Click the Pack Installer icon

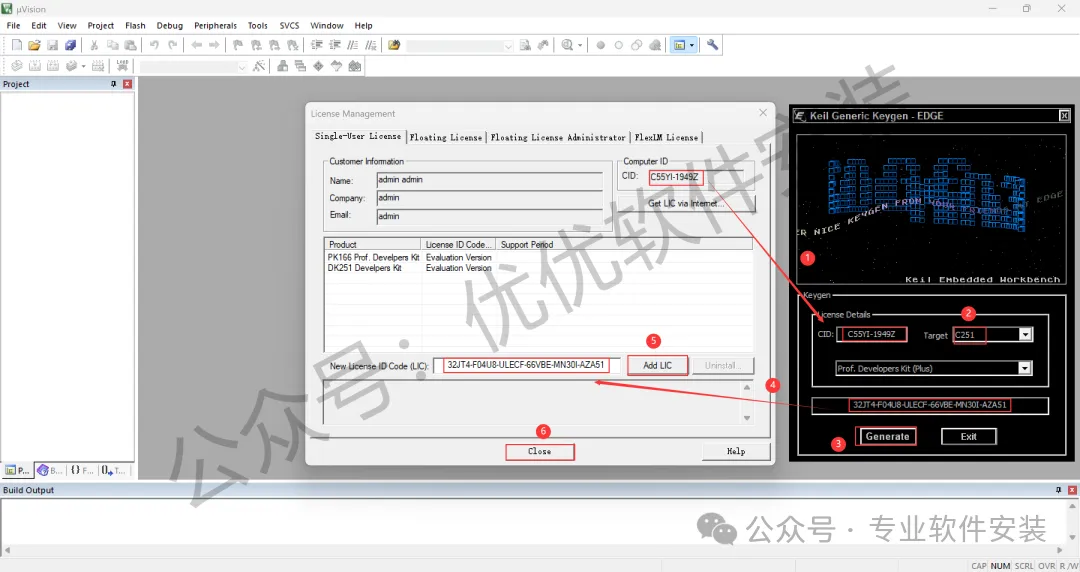(x=355, y=66)
